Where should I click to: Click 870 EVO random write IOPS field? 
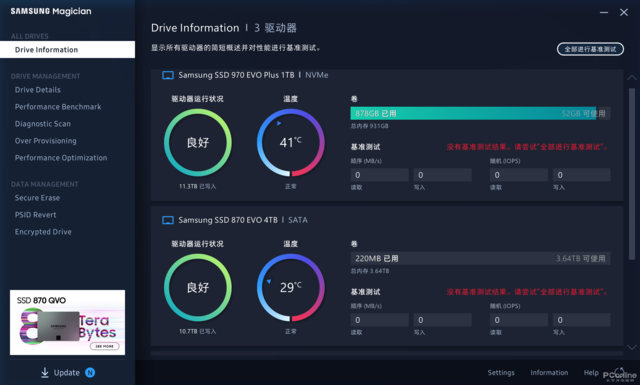pyautogui.click(x=582, y=320)
